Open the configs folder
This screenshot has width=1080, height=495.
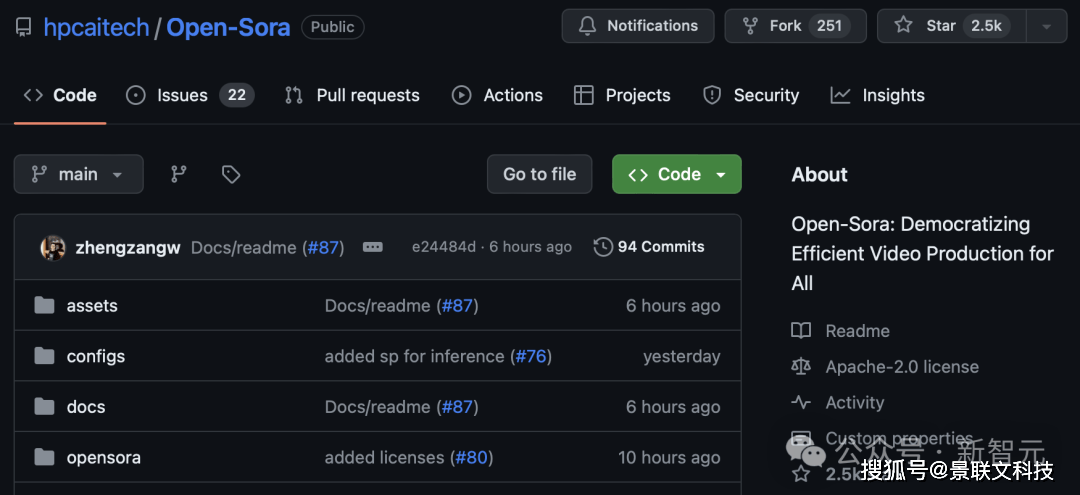pos(96,357)
